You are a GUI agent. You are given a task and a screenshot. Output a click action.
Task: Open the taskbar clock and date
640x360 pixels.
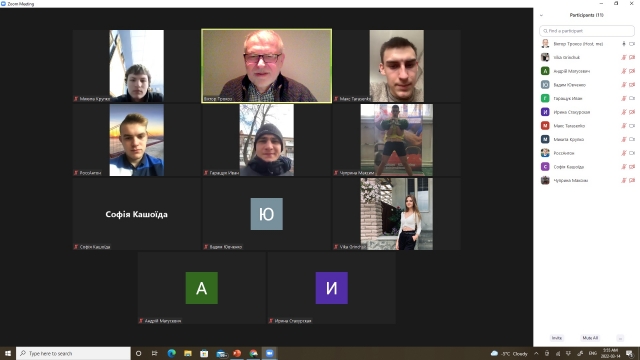610,353
